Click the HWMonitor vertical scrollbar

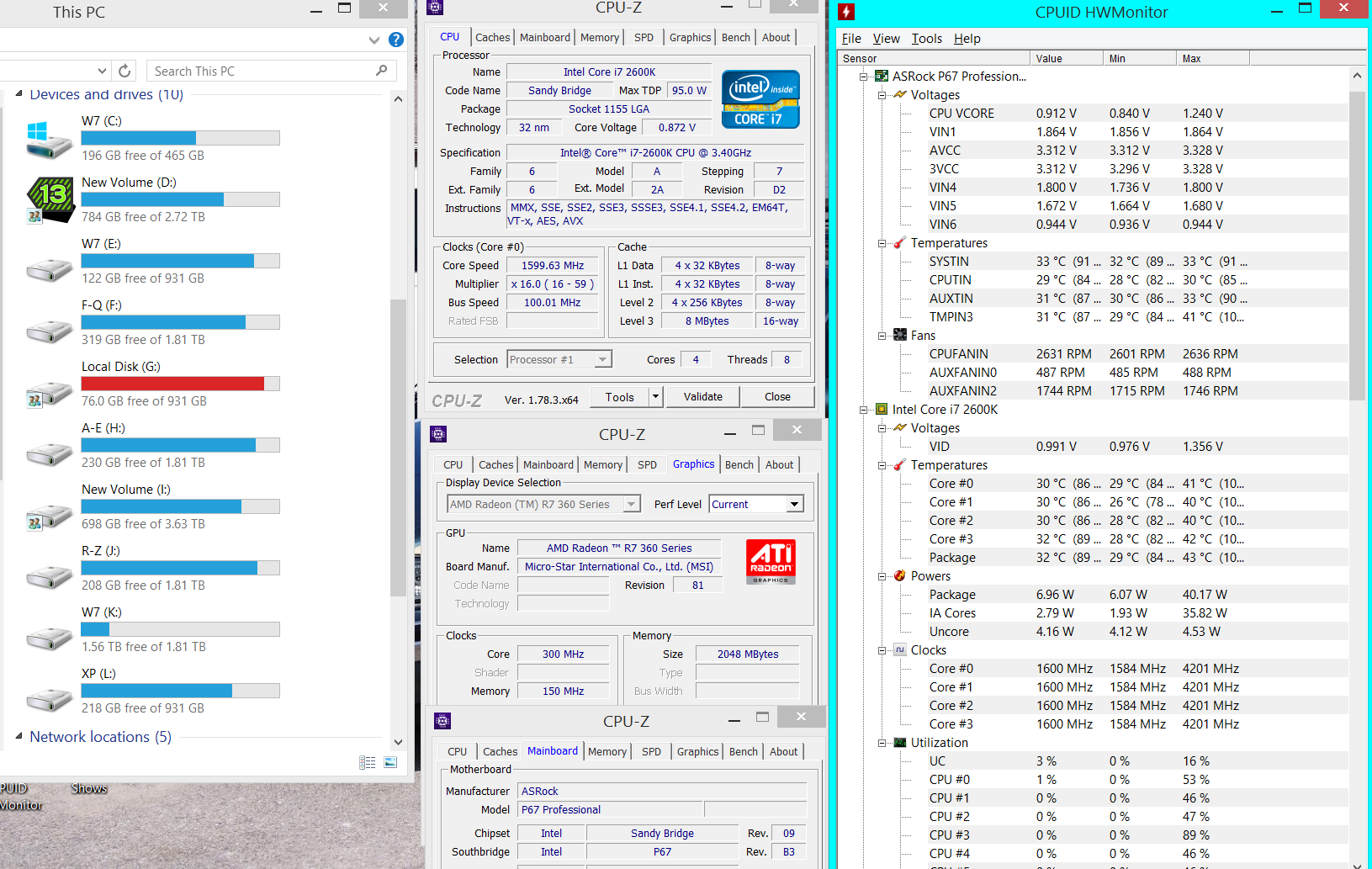1357,245
